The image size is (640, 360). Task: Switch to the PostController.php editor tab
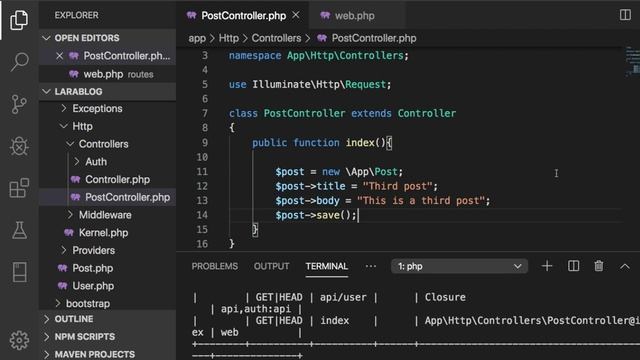[x=243, y=16]
